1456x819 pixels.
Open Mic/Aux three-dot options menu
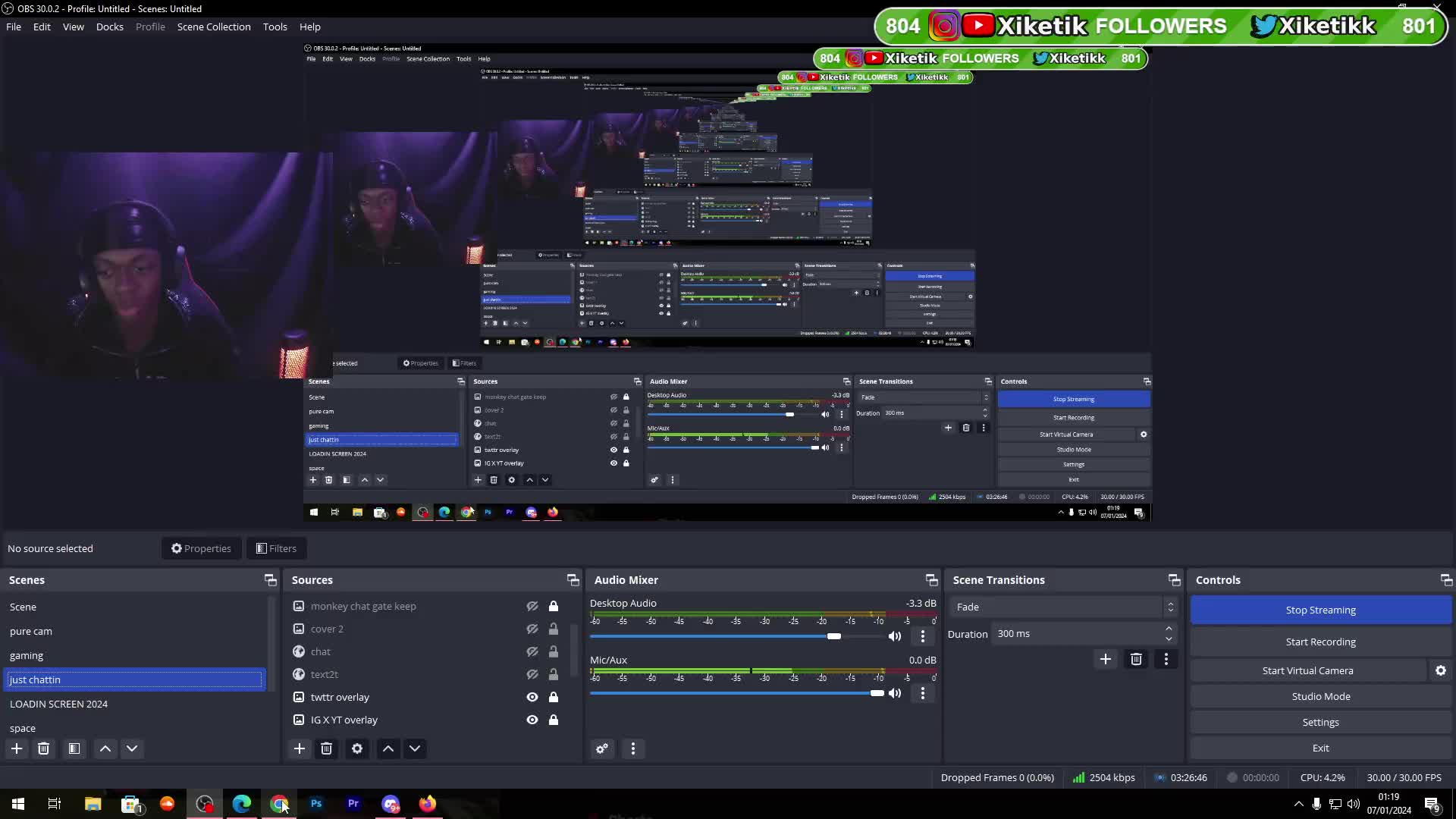coord(922,693)
